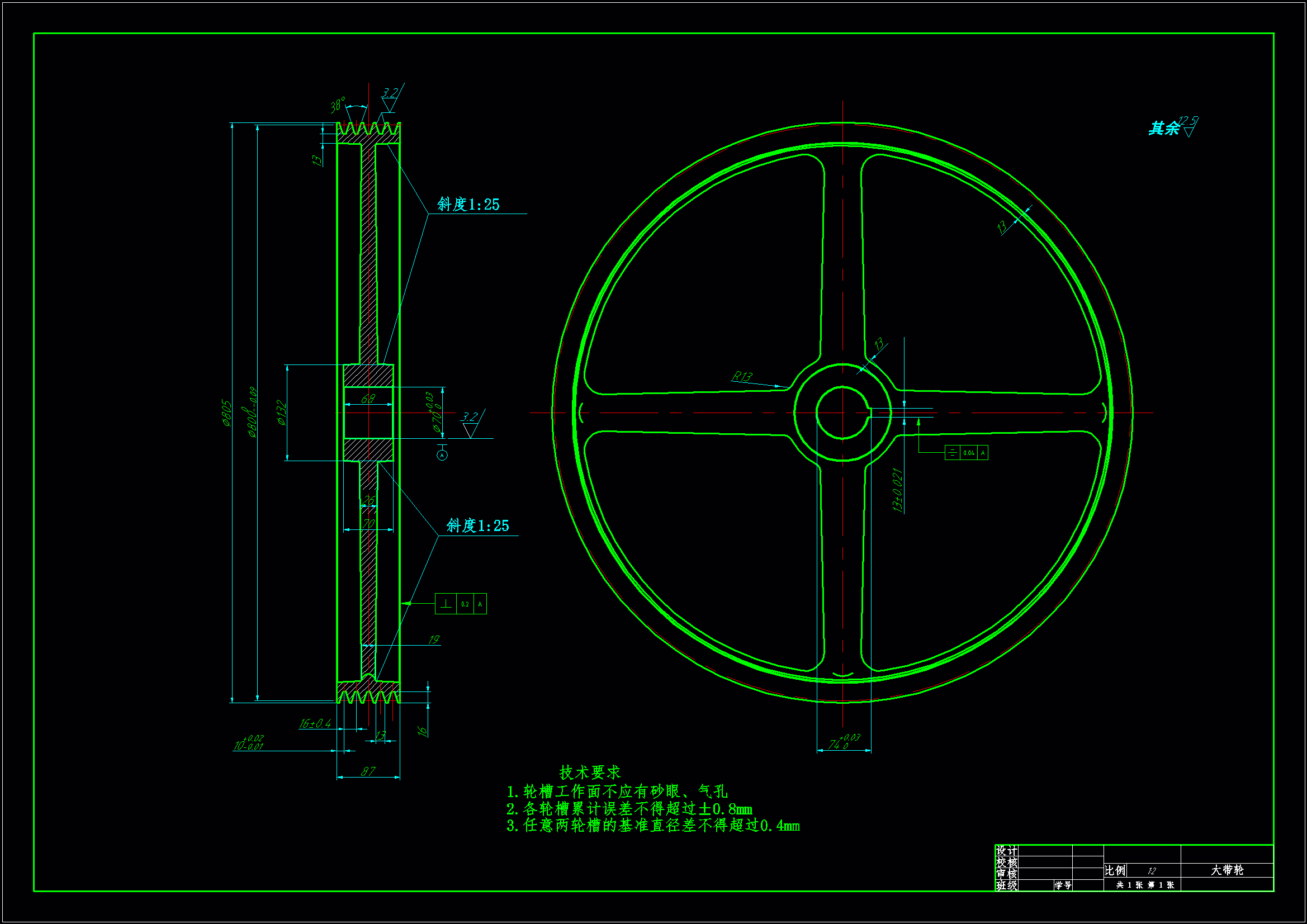Click the 38° groove angle dimension
The height and width of the screenshot is (924, 1307).
click(x=338, y=105)
